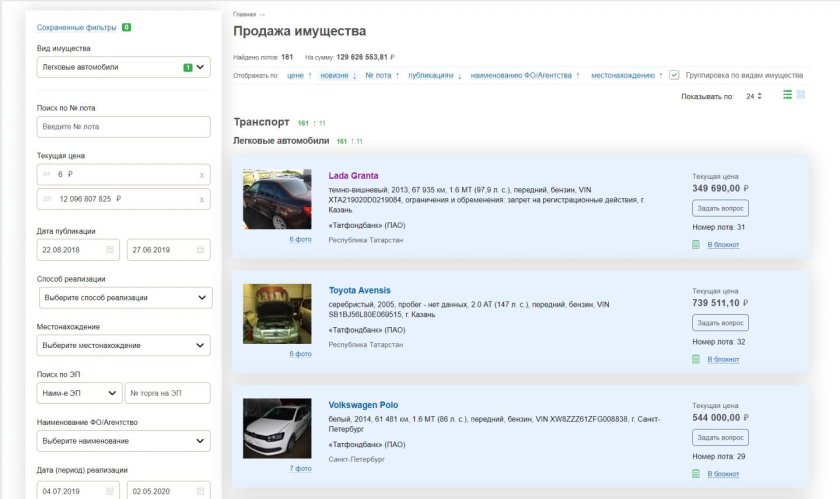The width and height of the screenshot is (840, 499).
Task: Switch to list view layout icon
Action: pyautogui.click(x=788, y=95)
